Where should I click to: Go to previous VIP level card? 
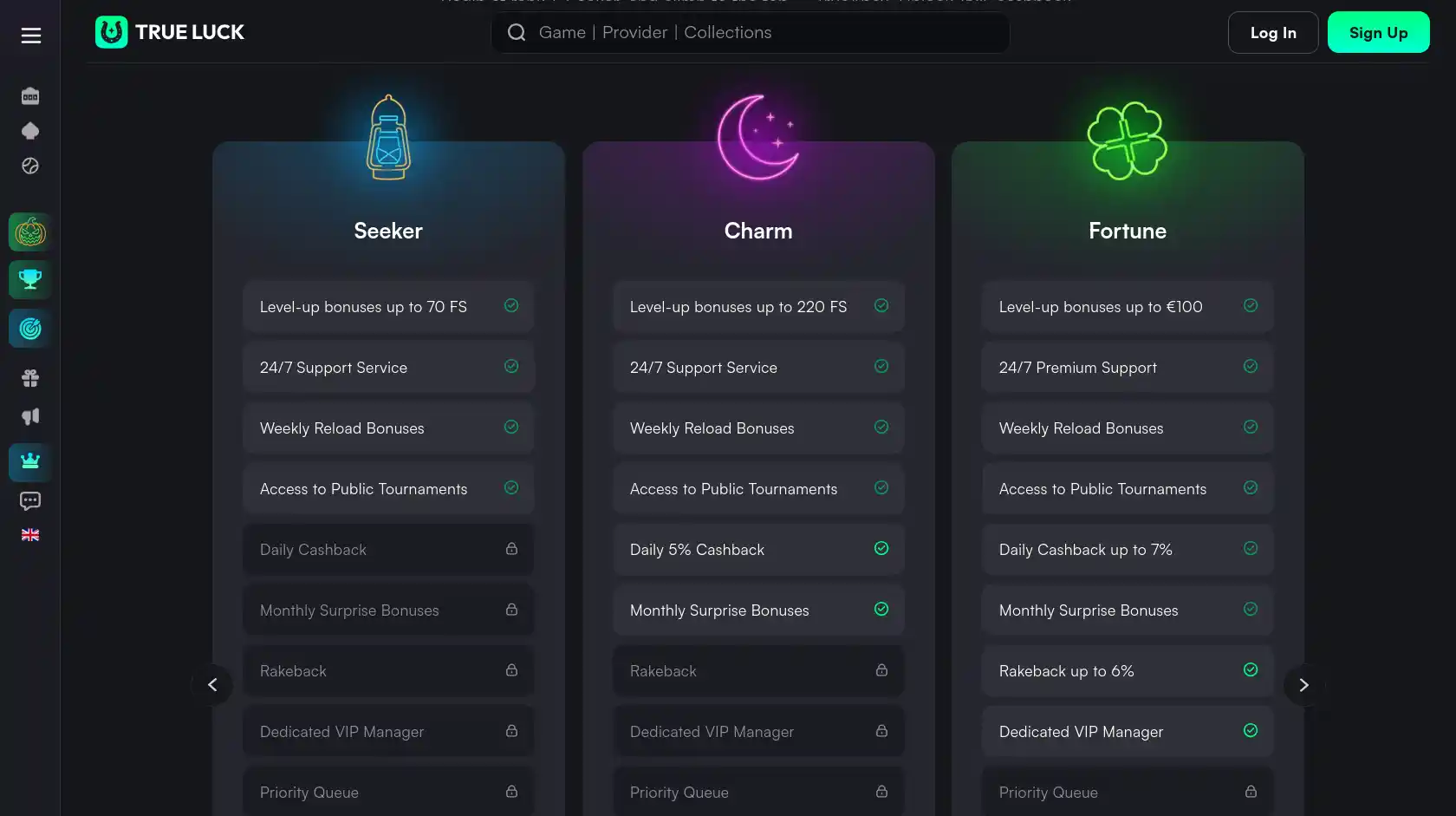click(212, 685)
